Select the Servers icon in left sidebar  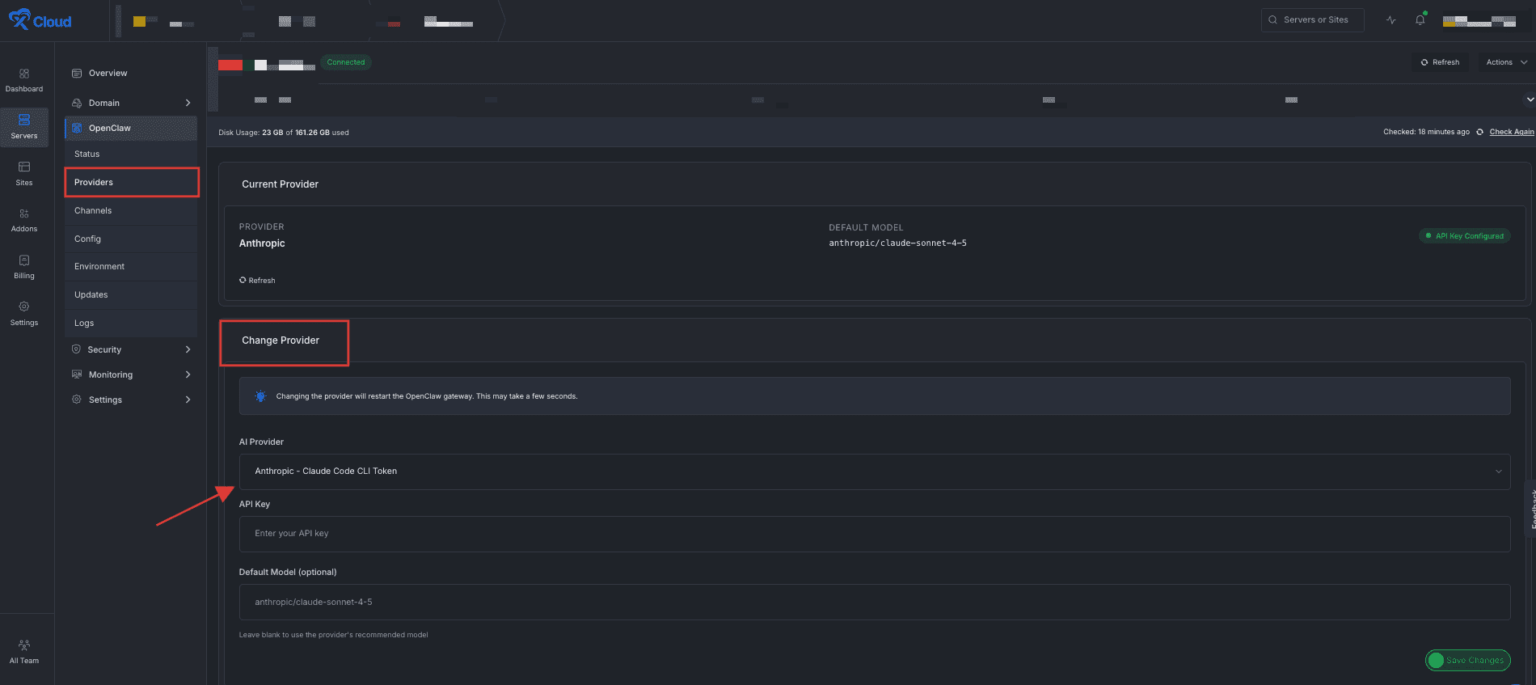pos(23,122)
